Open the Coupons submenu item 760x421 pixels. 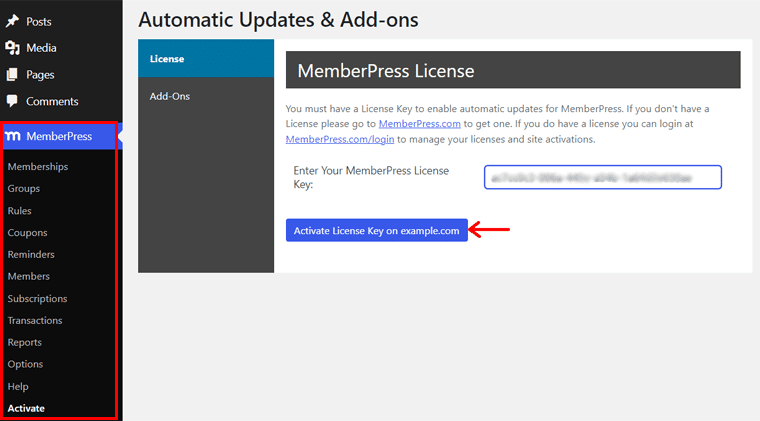[27, 233]
